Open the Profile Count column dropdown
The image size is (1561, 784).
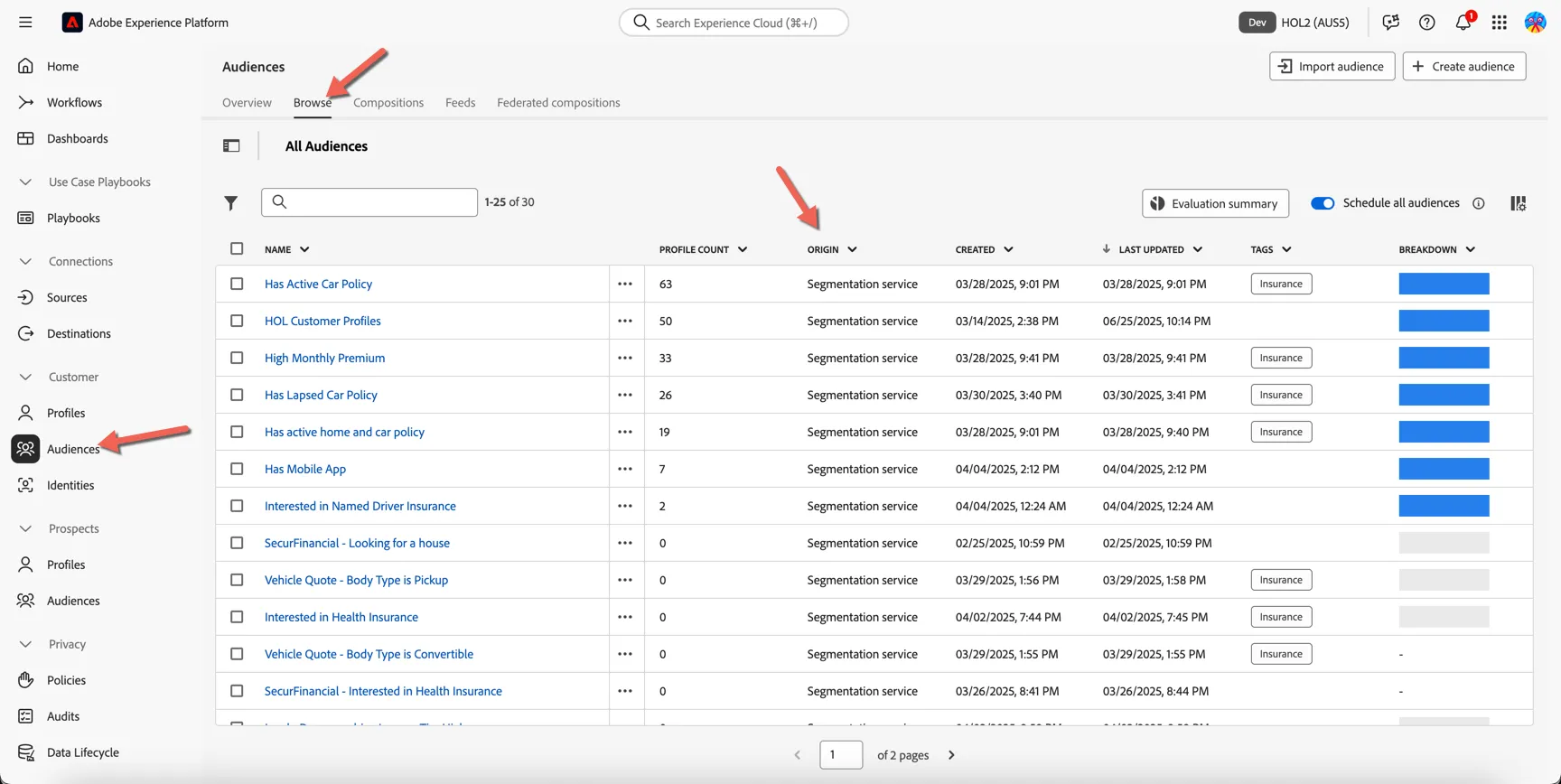[x=743, y=249]
